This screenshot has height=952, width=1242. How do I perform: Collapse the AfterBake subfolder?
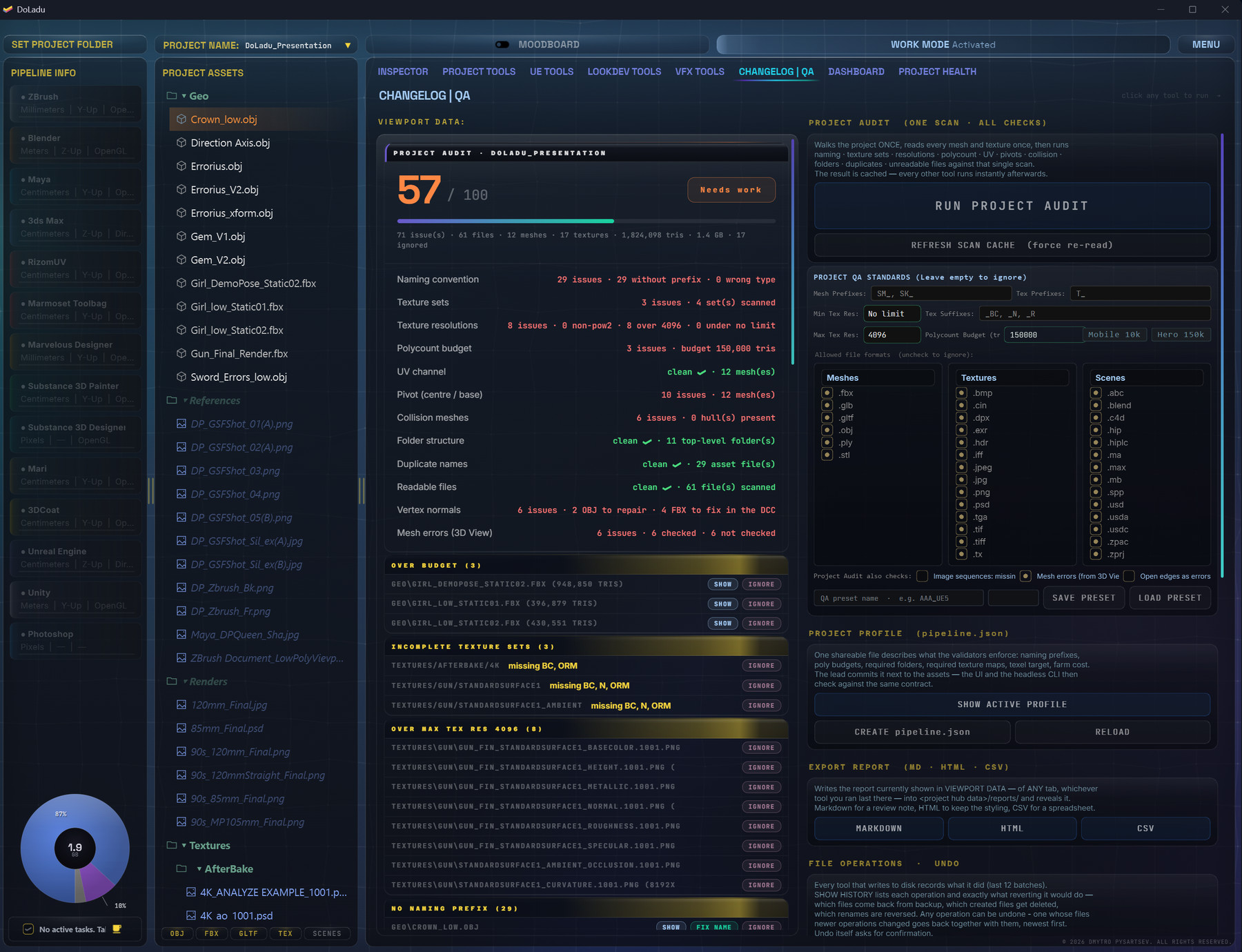click(199, 869)
